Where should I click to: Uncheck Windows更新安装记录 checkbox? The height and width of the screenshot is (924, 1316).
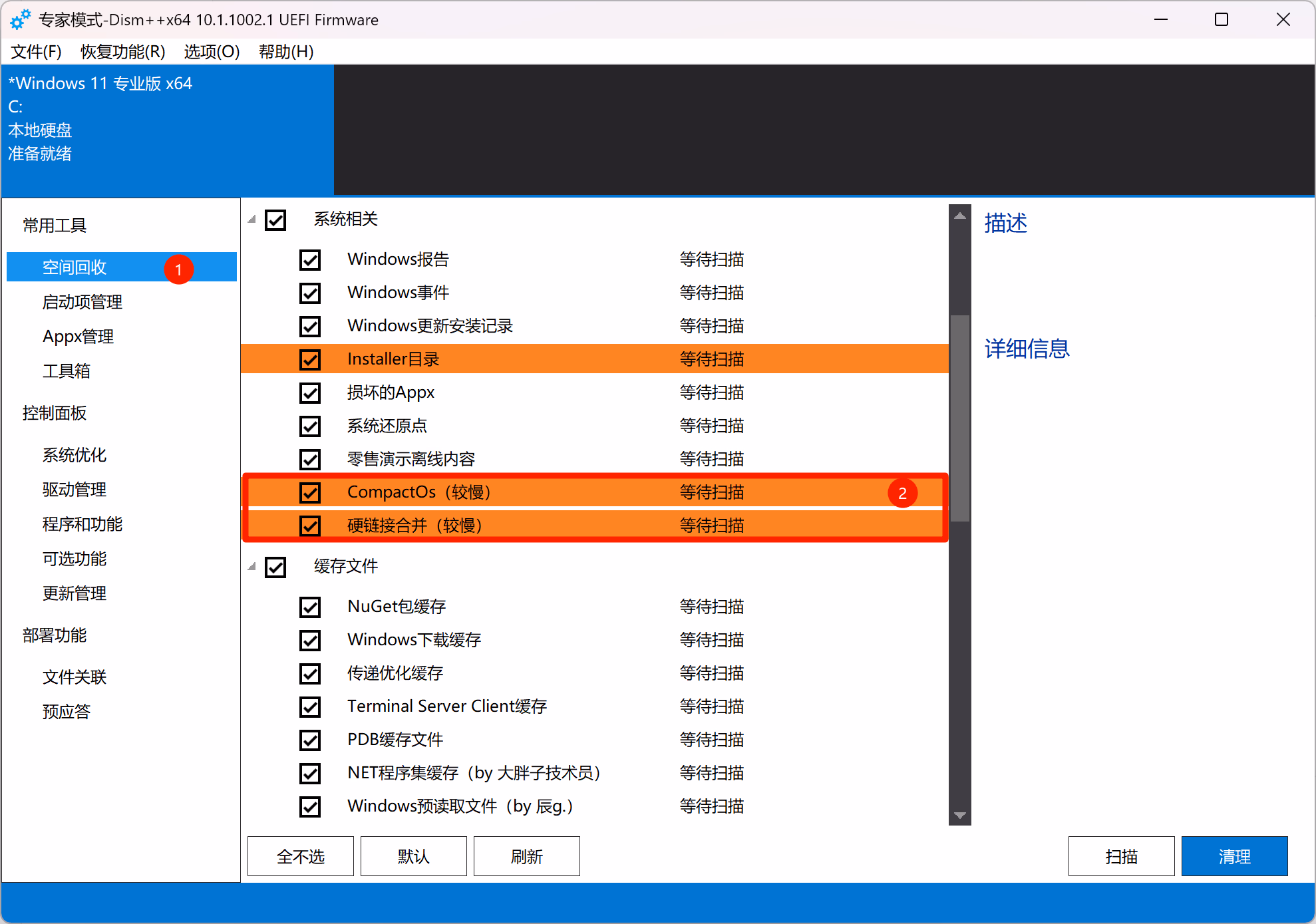pyautogui.click(x=310, y=327)
